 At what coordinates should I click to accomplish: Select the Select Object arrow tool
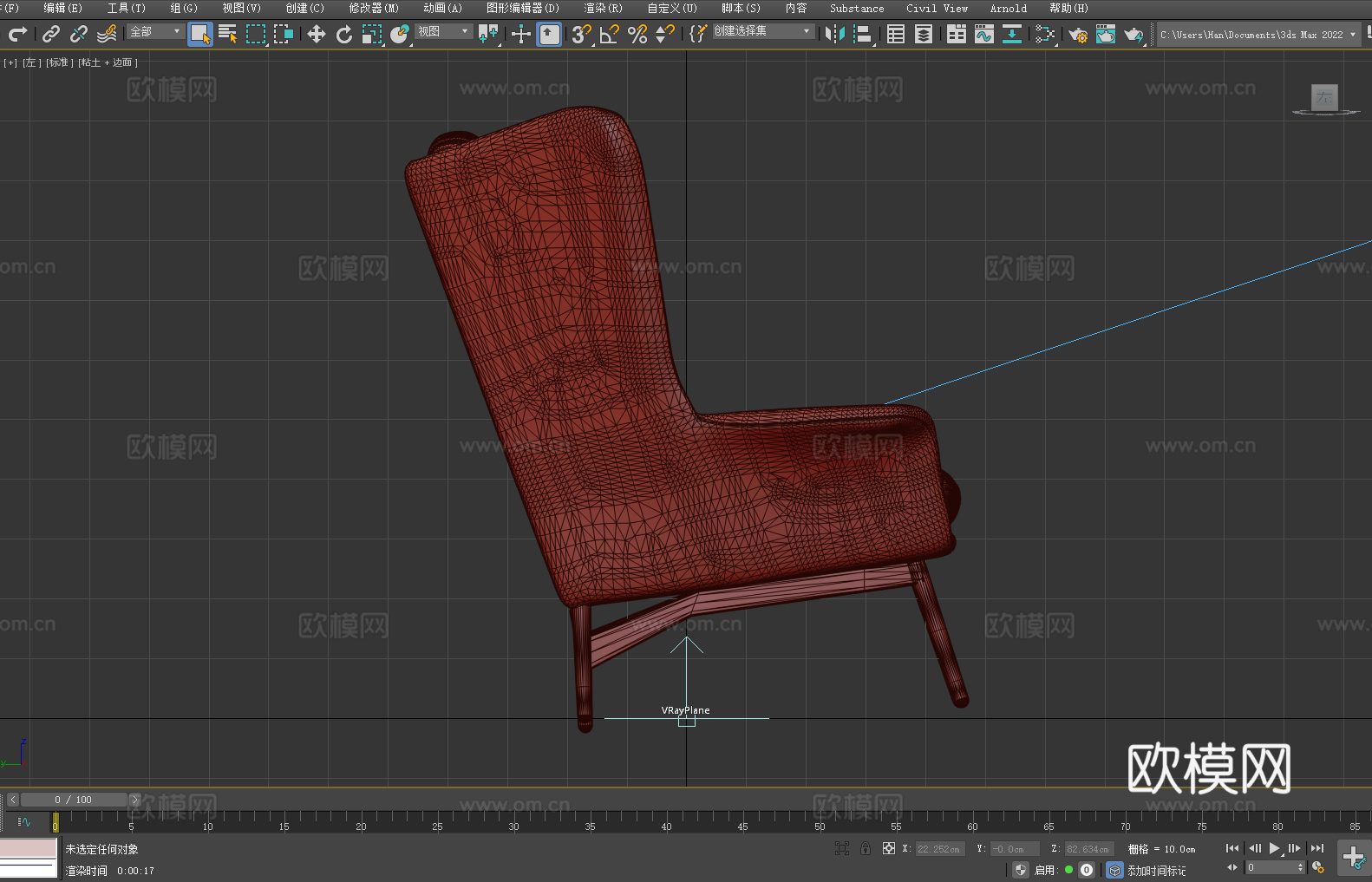pyautogui.click(x=200, y=34)
